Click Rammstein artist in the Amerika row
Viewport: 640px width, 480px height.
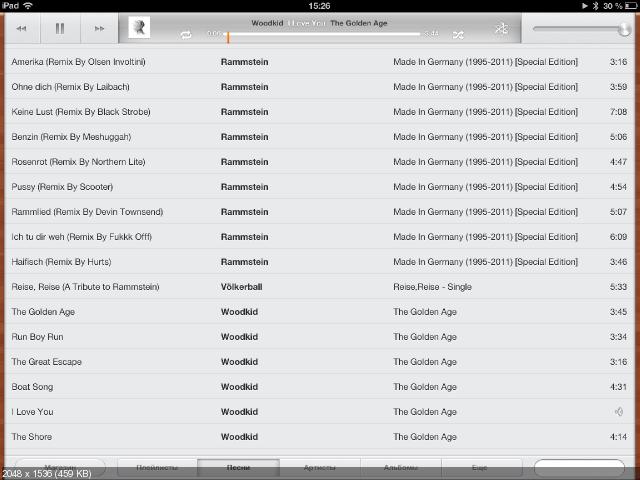244,62
